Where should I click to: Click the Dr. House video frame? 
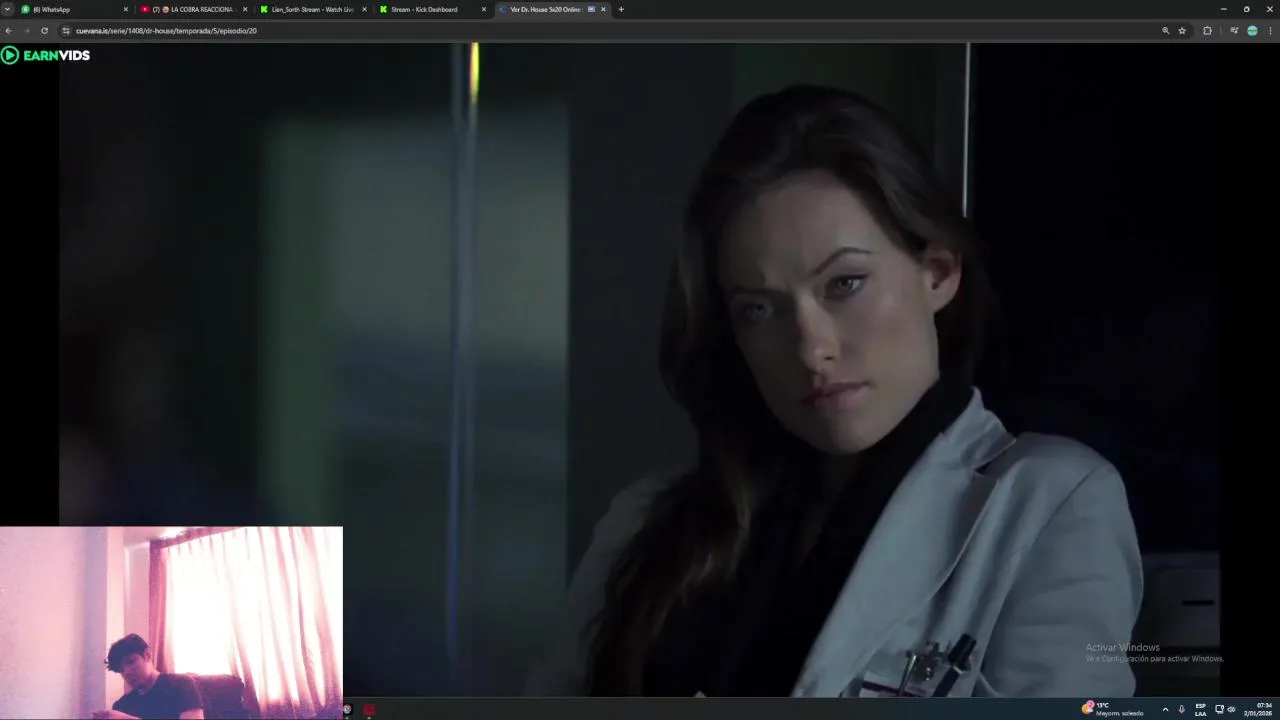(640, 370)
